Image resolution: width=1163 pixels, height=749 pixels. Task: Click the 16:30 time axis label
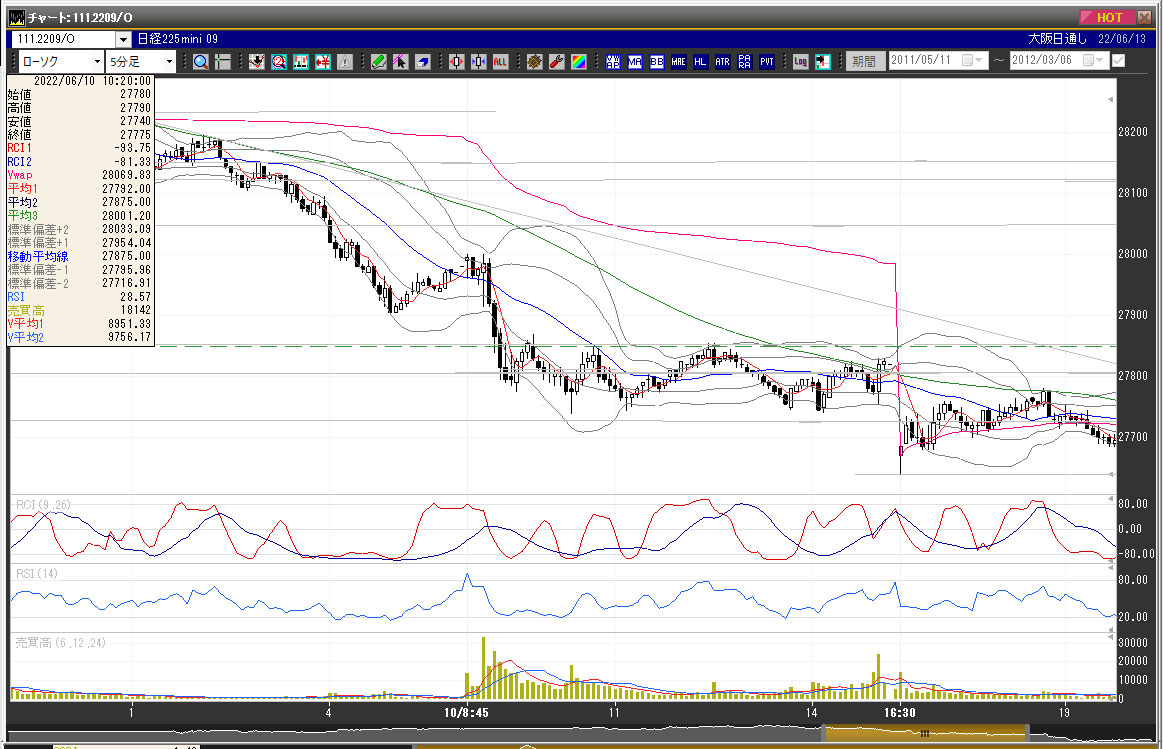(x=900, y=713)
